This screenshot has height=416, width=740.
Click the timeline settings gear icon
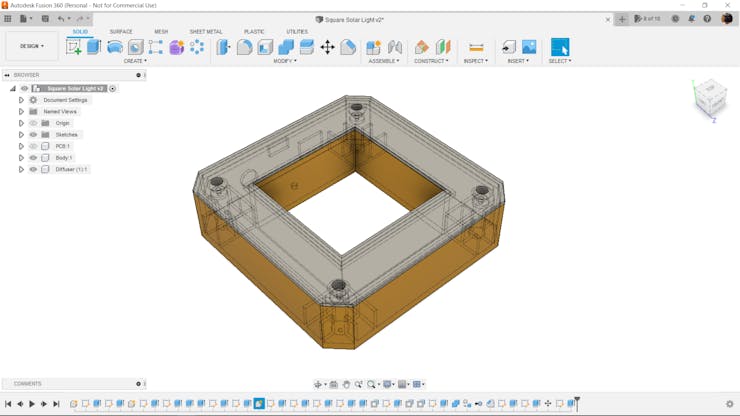(730, 404)
